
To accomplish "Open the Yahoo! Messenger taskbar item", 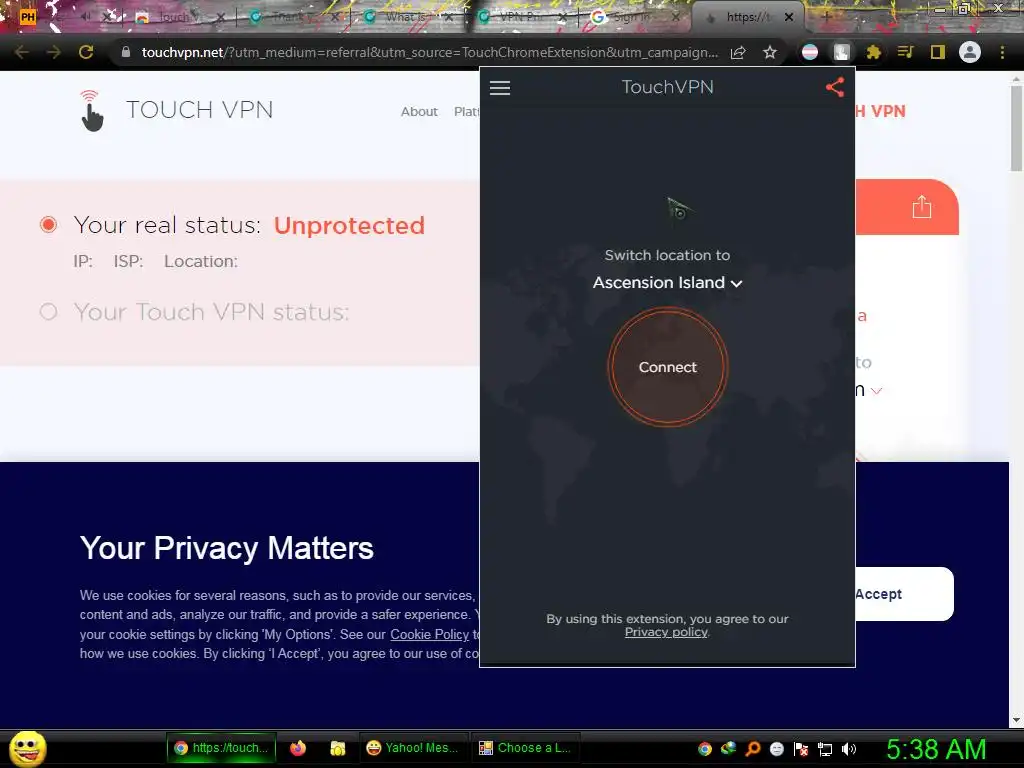I will [x=413, y=748].
